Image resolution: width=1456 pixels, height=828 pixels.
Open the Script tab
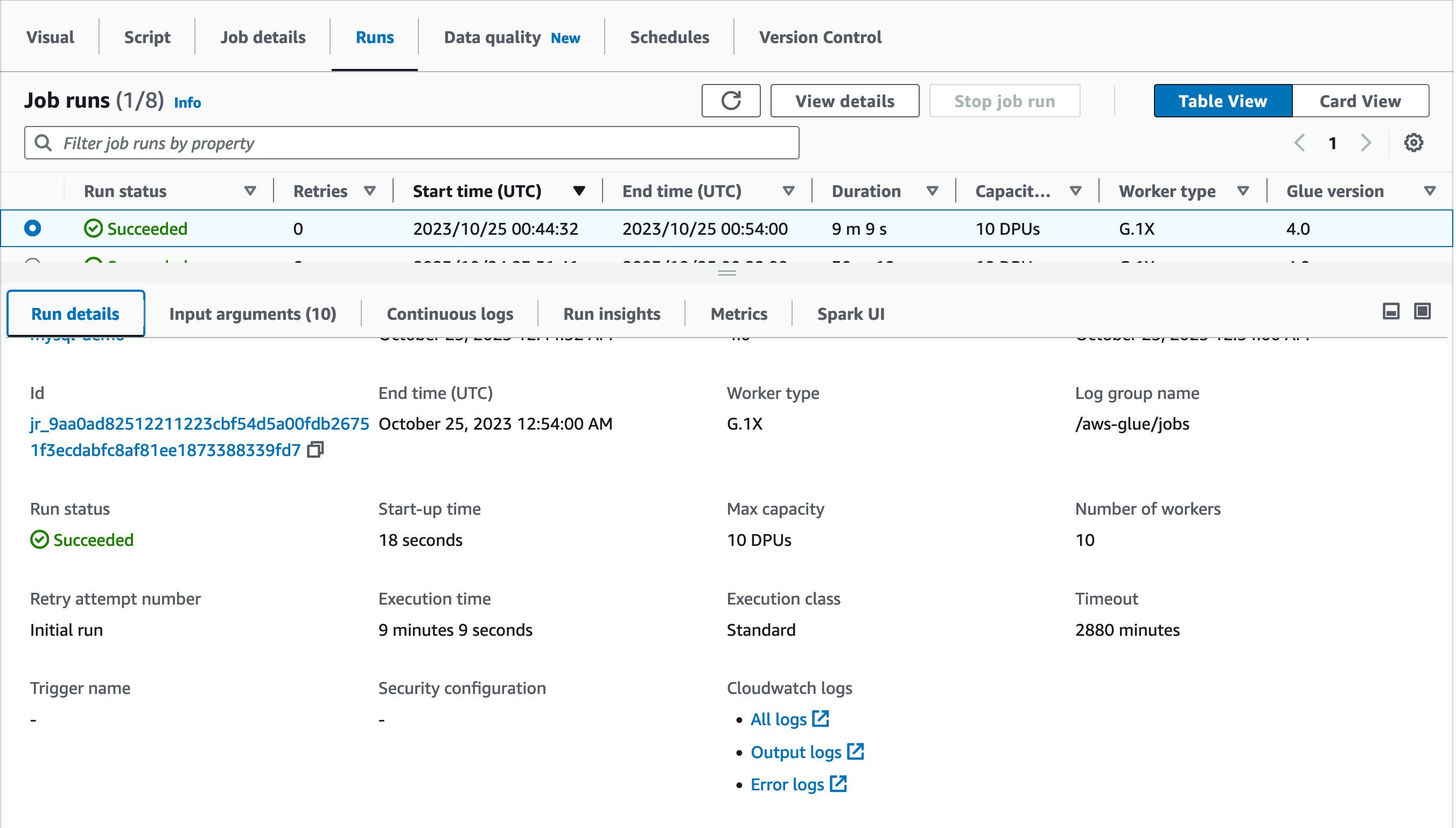point(148,38)
